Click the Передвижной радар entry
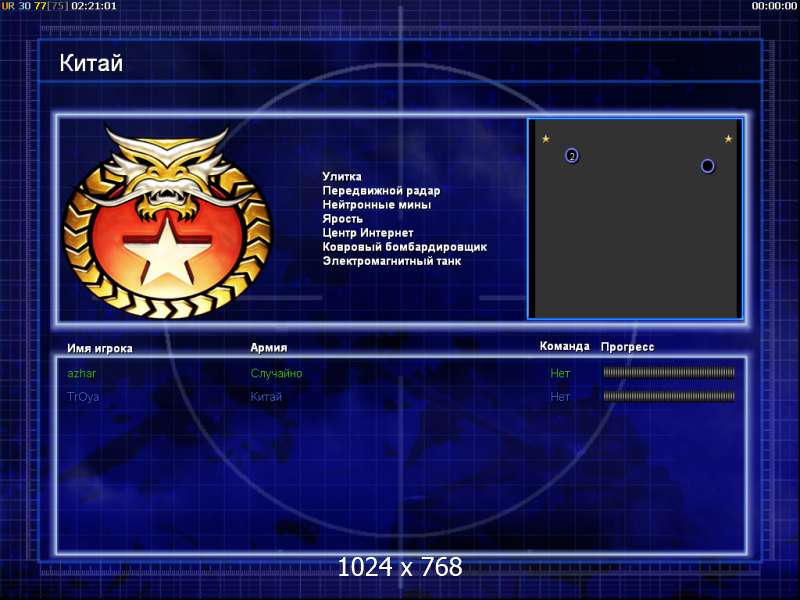The width and height of the screenshot is (800, 600). coord(381,191)
